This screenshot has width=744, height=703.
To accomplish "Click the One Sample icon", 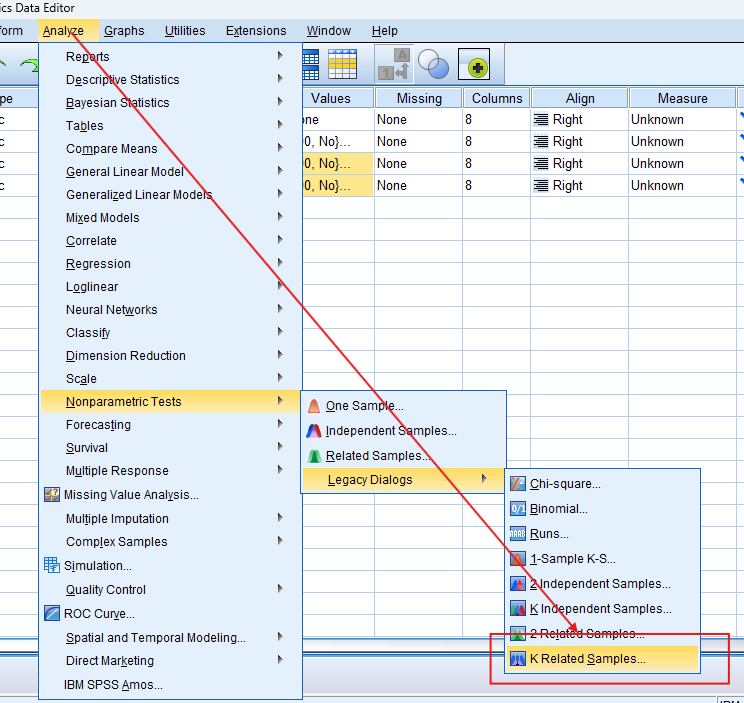I will click(314, 406).
